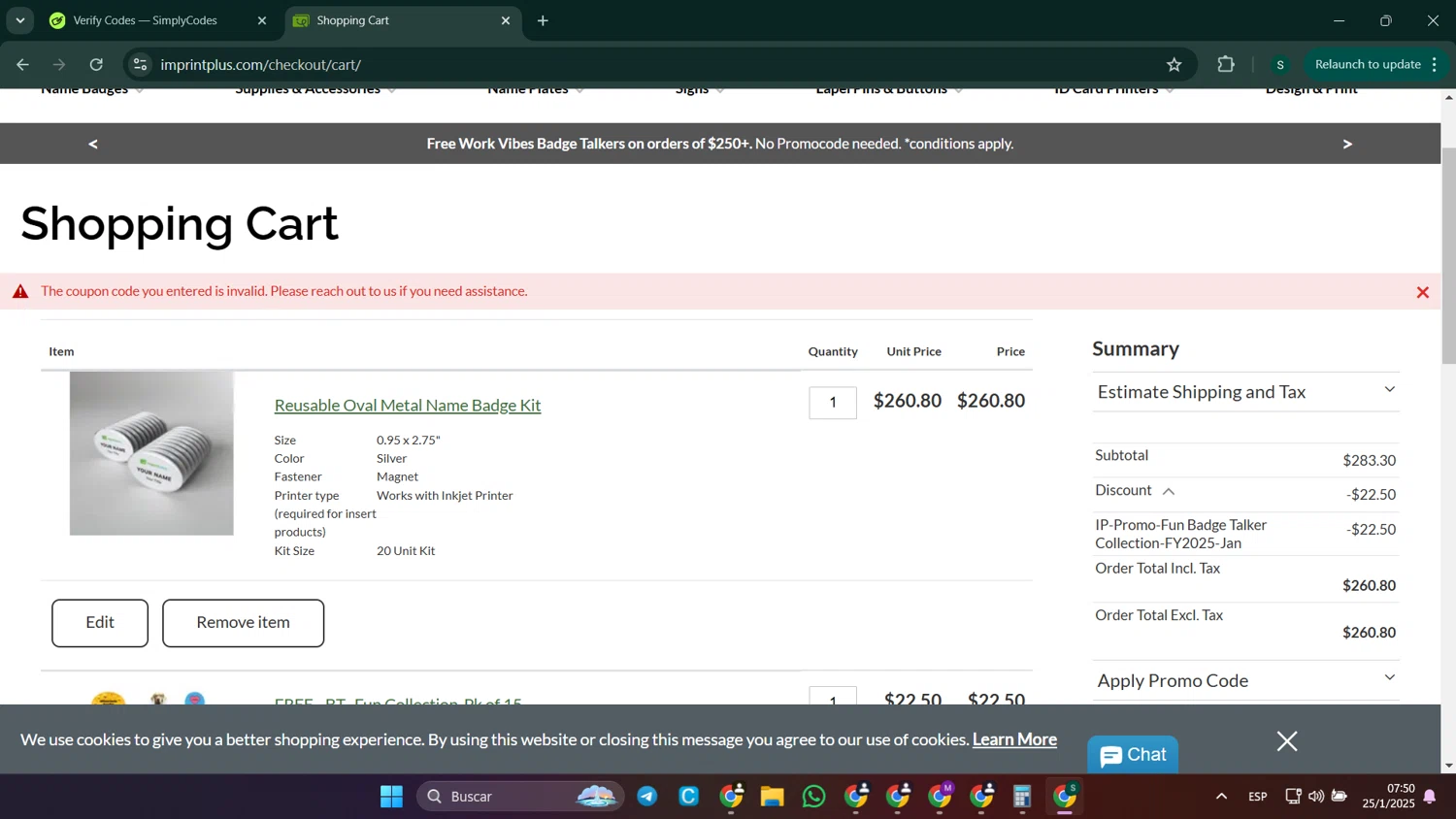Go forward using the browser forward arrow

[59, 64]
